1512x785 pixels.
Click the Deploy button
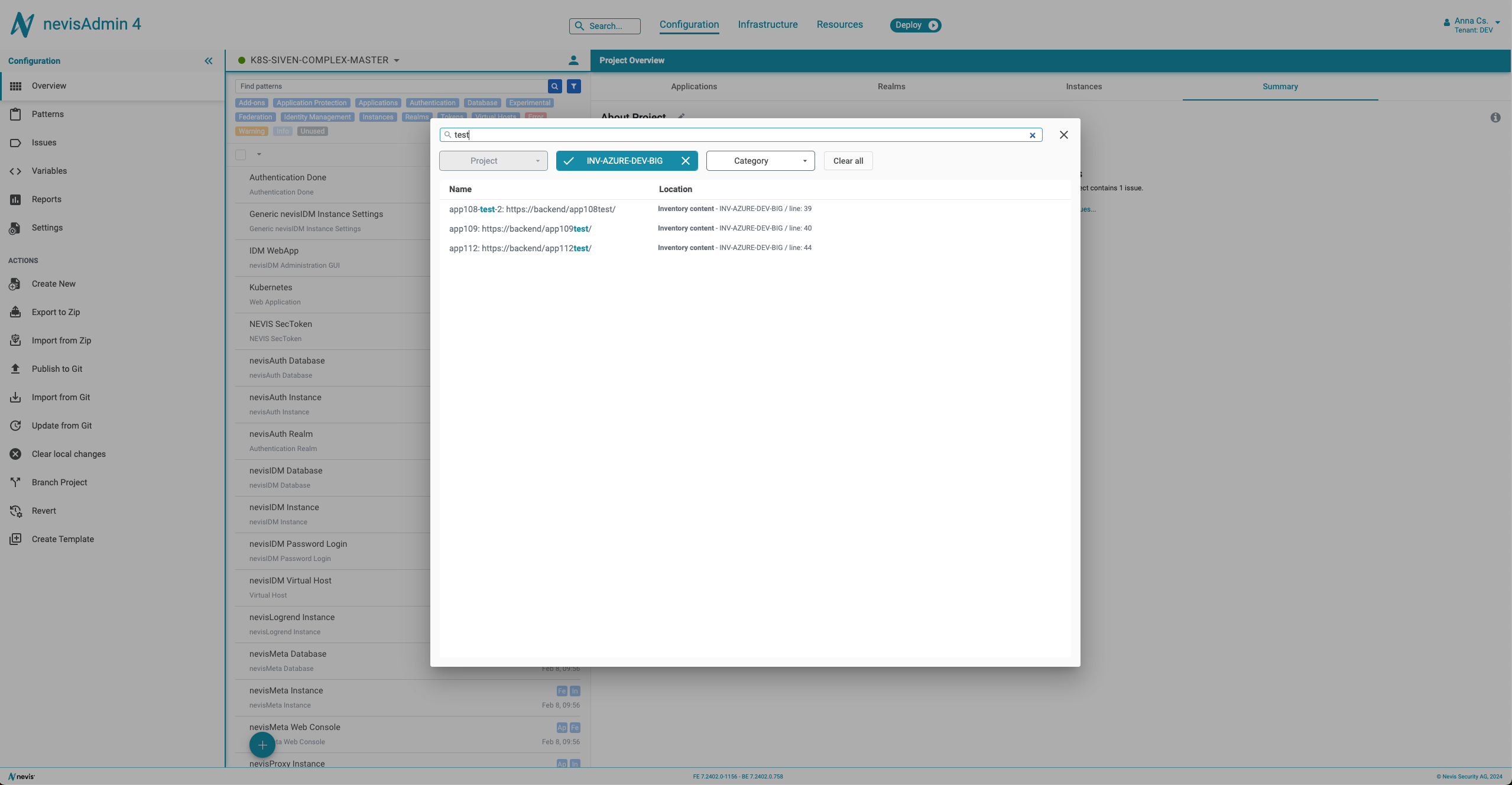point(916,25)
